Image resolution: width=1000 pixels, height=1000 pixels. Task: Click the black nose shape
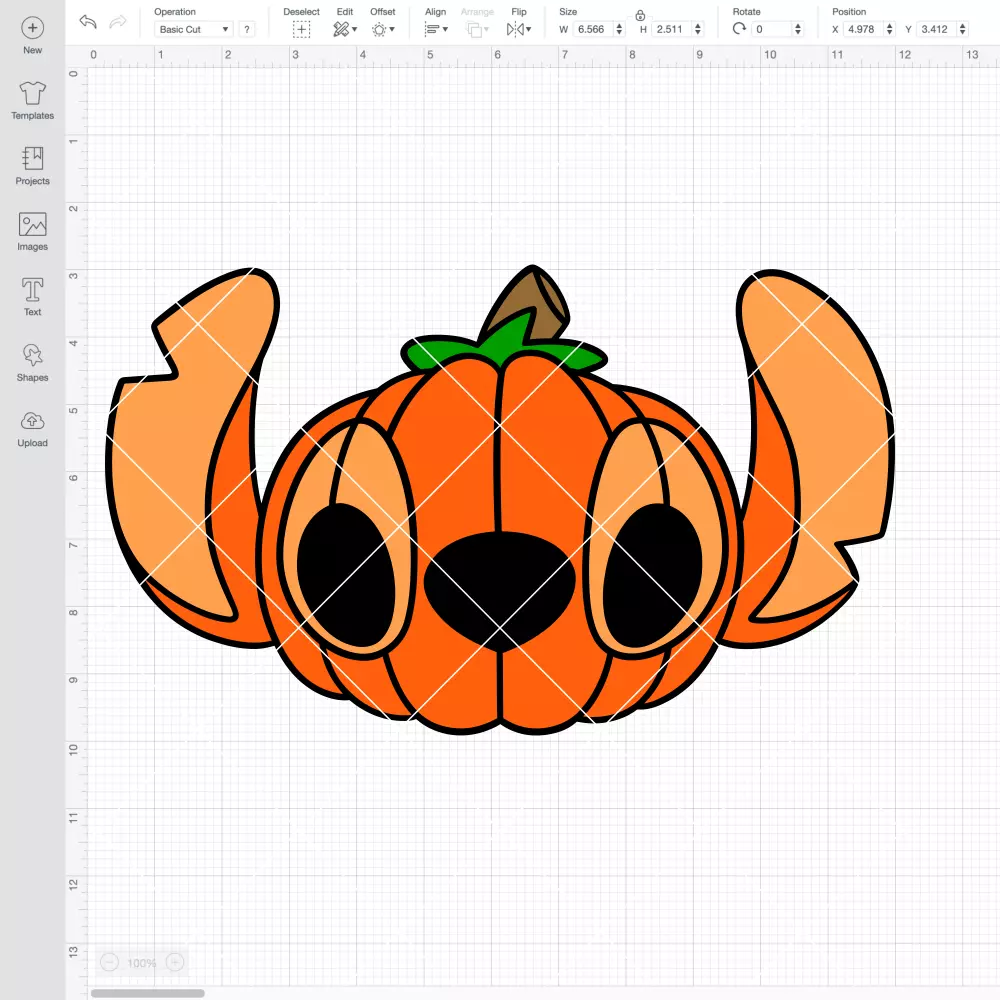[500, 590]
